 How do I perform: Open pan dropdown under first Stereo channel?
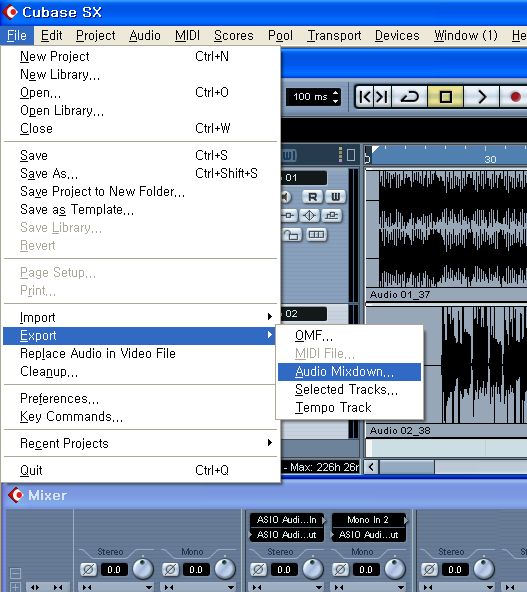coord(149,587)
